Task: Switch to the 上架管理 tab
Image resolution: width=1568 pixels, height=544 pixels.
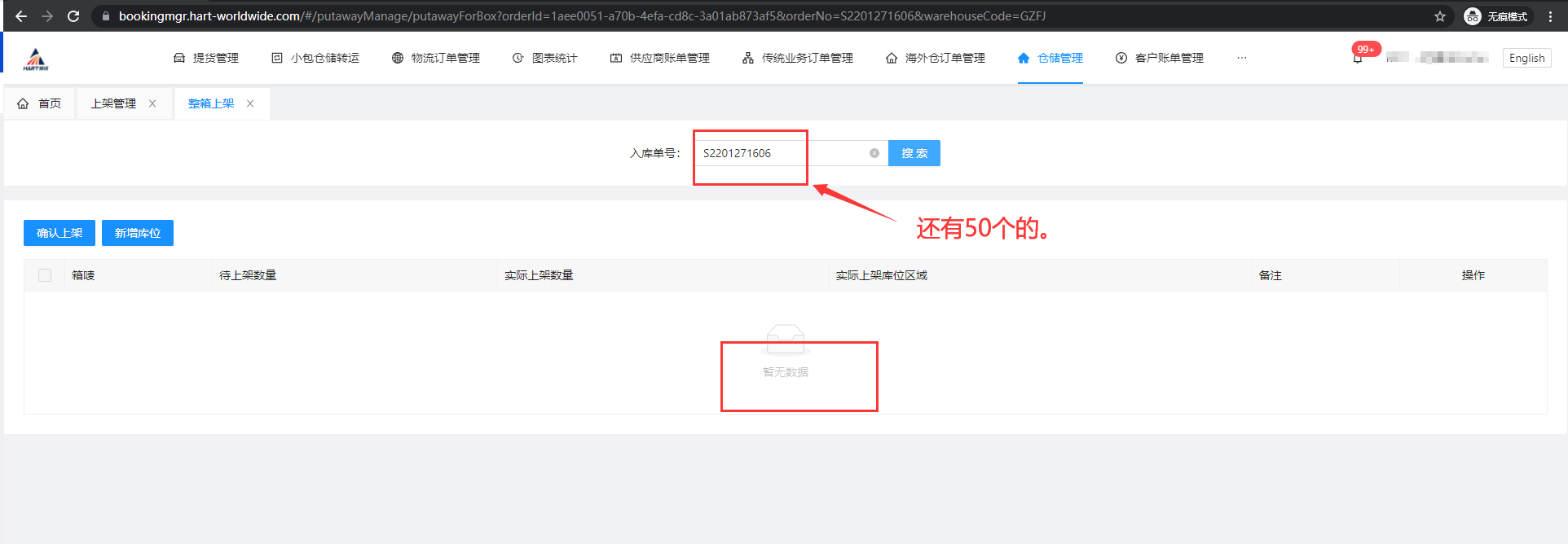Action: (x=113, y=103)
